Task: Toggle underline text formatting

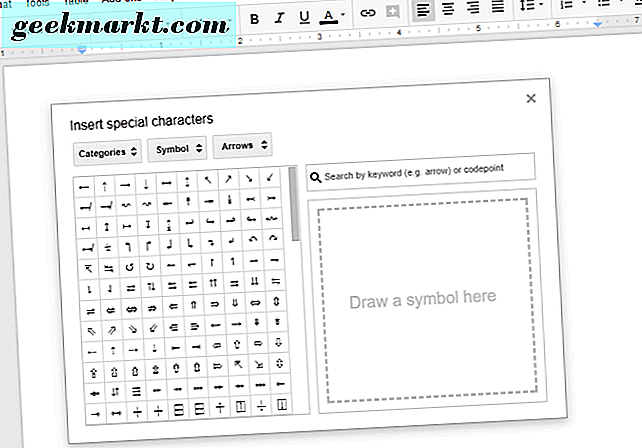Action: (303, 14)
